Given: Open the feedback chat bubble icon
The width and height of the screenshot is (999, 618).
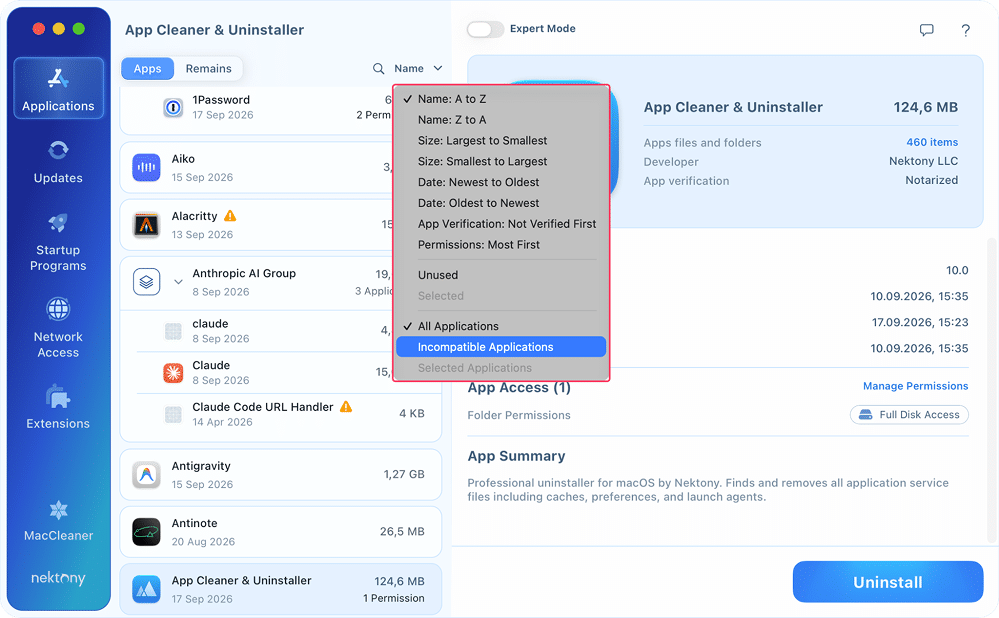Looking at the screenshot, I should pos(926,30).
